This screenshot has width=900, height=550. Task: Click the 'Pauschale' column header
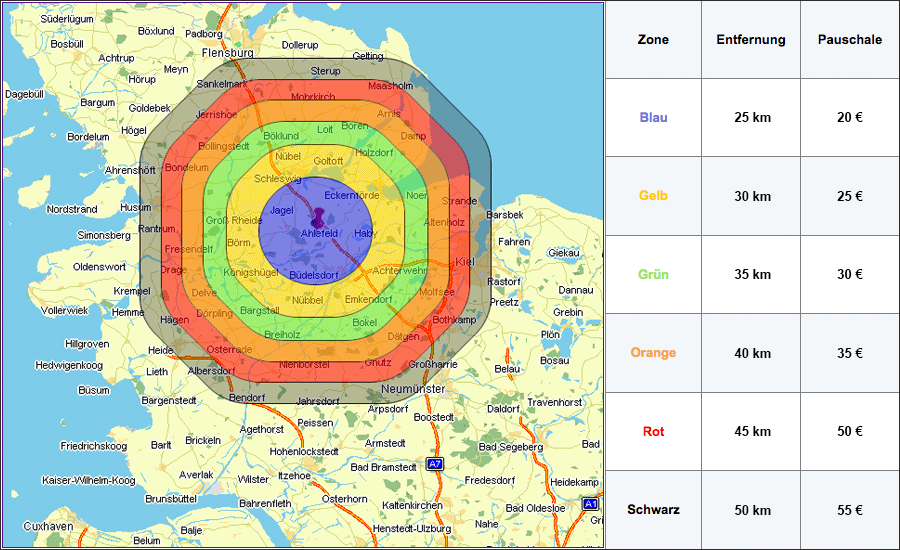point(850,40)
